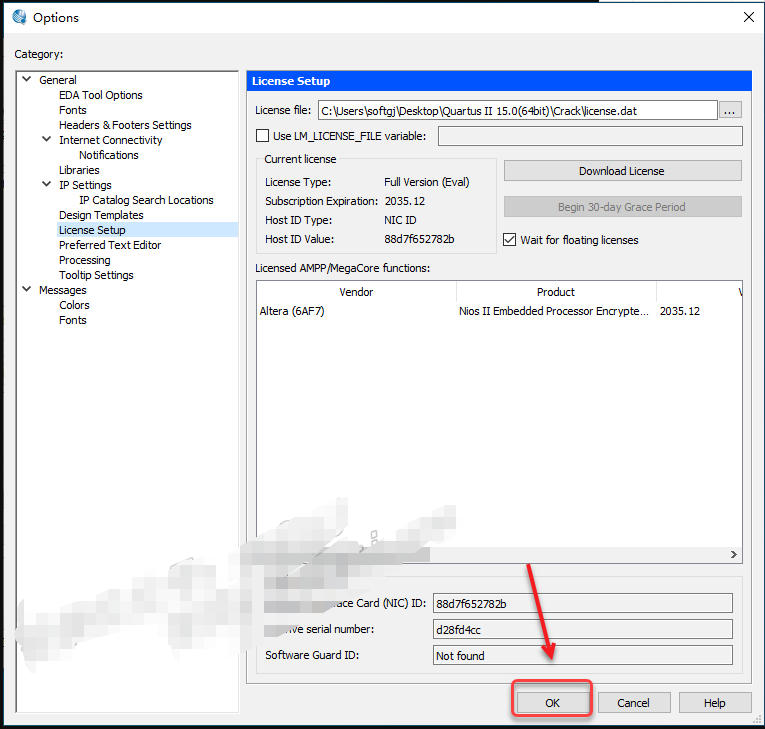Collapse the General category tree

27,79
